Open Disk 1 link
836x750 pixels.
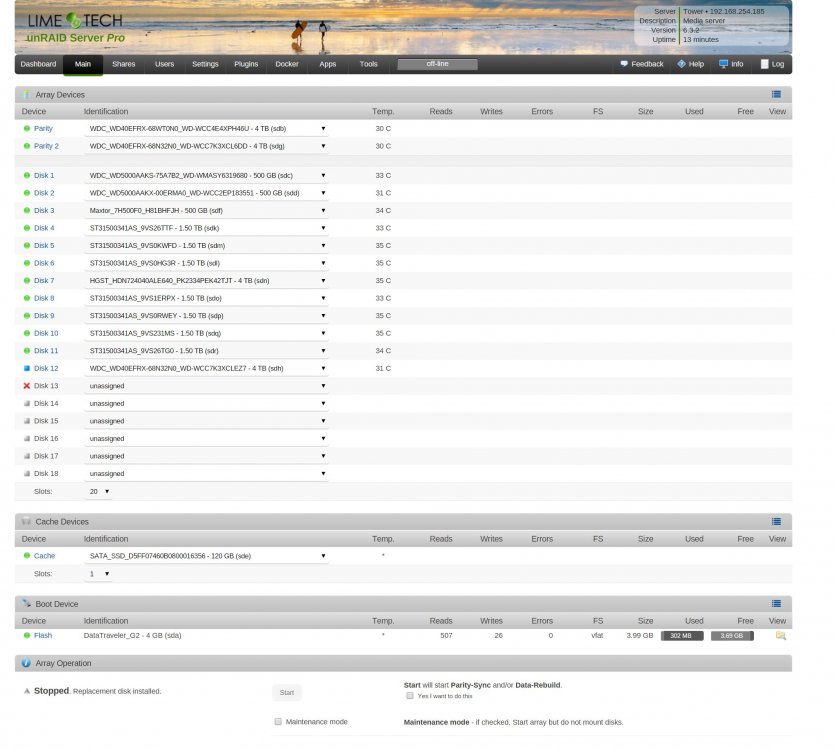44,175
